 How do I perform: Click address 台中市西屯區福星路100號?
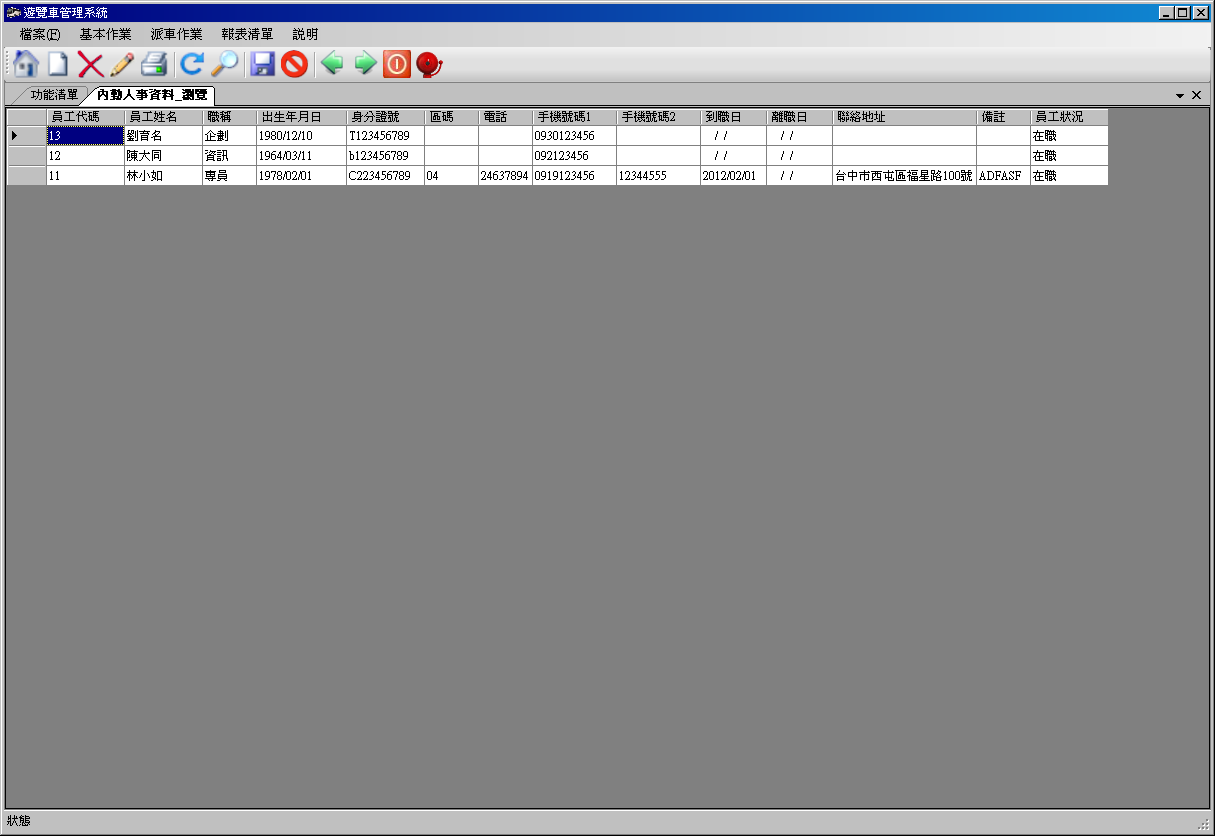(904, 175)
